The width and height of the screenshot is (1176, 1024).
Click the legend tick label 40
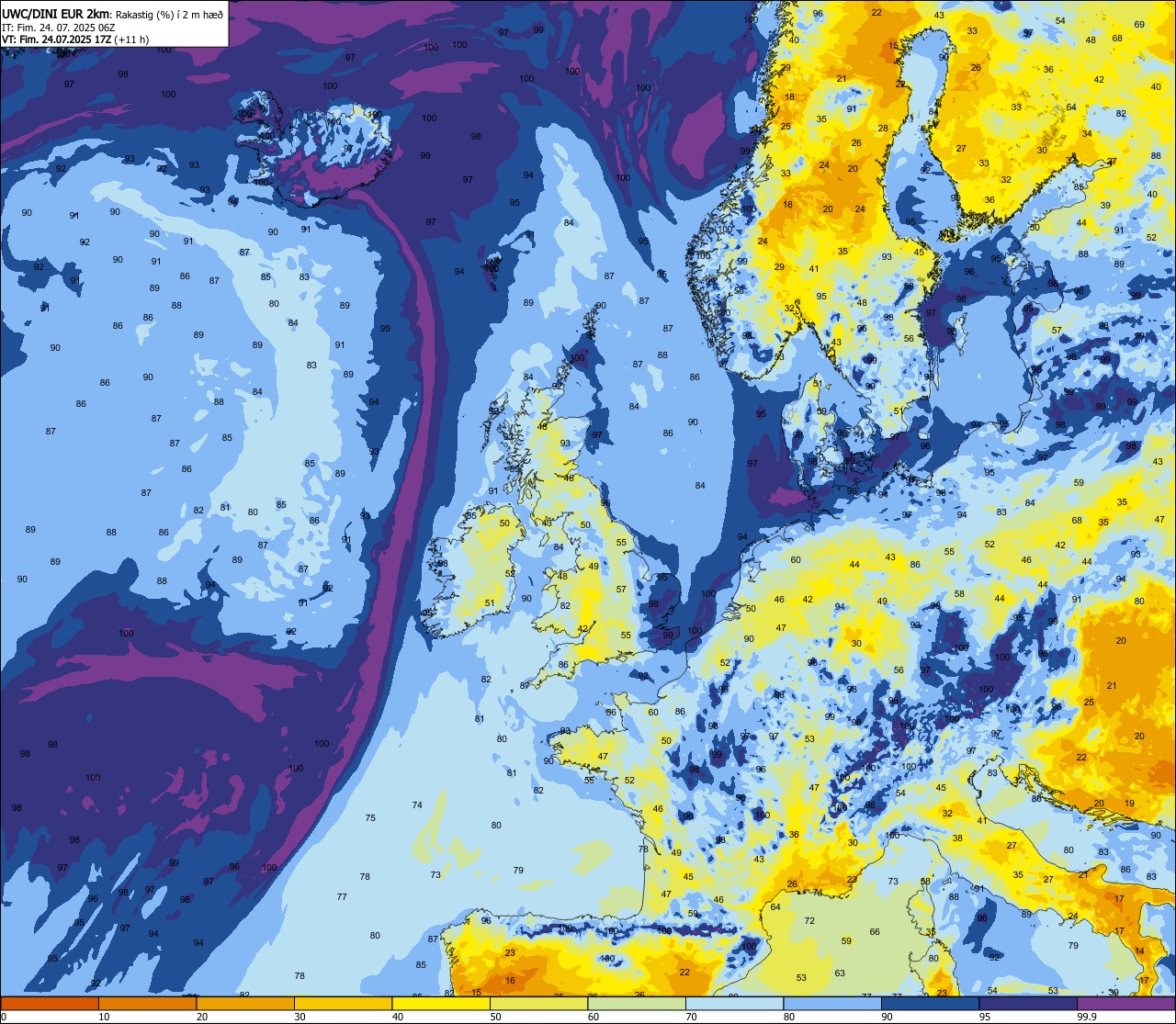pos(398,1017)
